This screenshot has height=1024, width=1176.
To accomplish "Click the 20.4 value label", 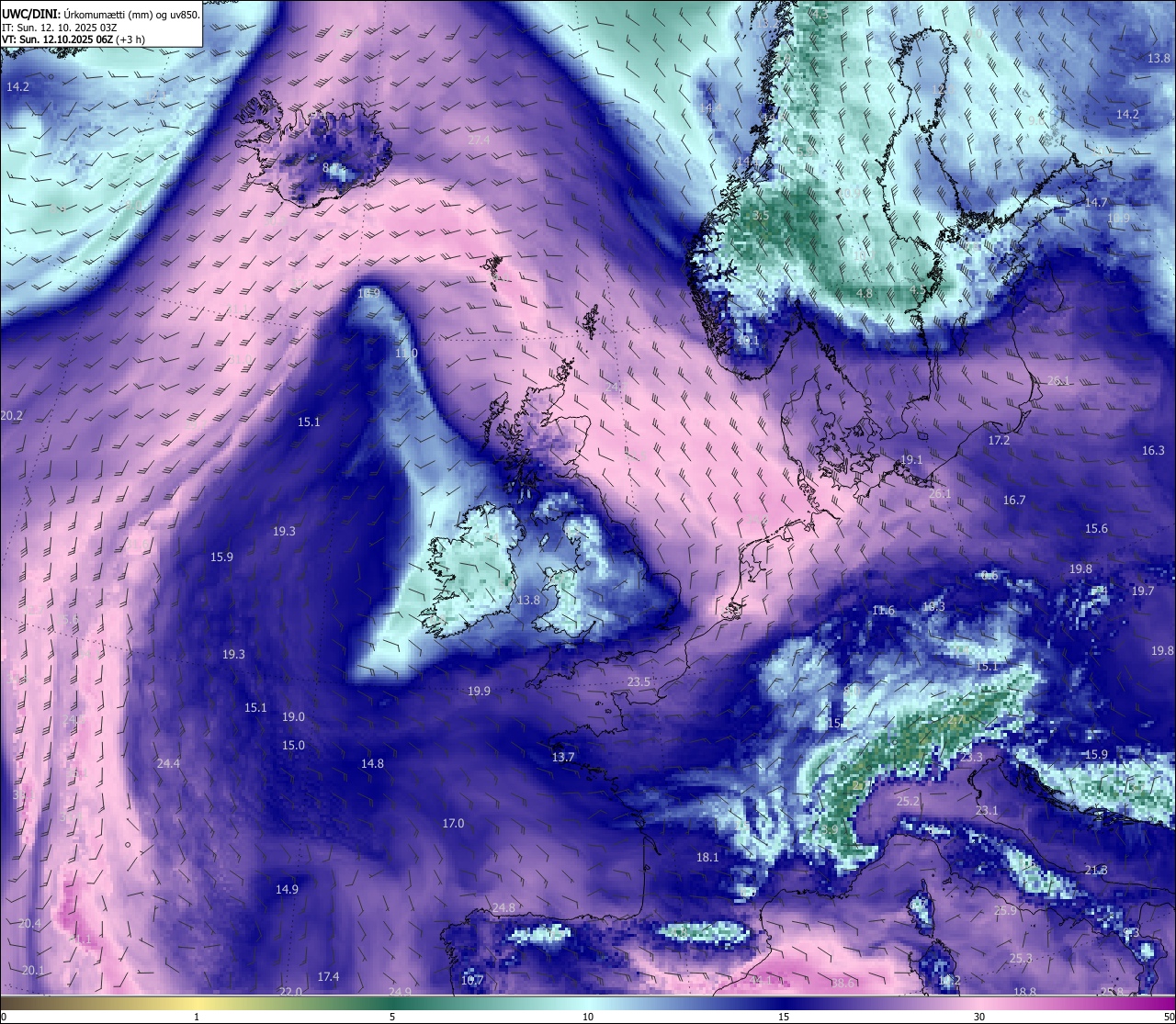I will pos(29,924).
